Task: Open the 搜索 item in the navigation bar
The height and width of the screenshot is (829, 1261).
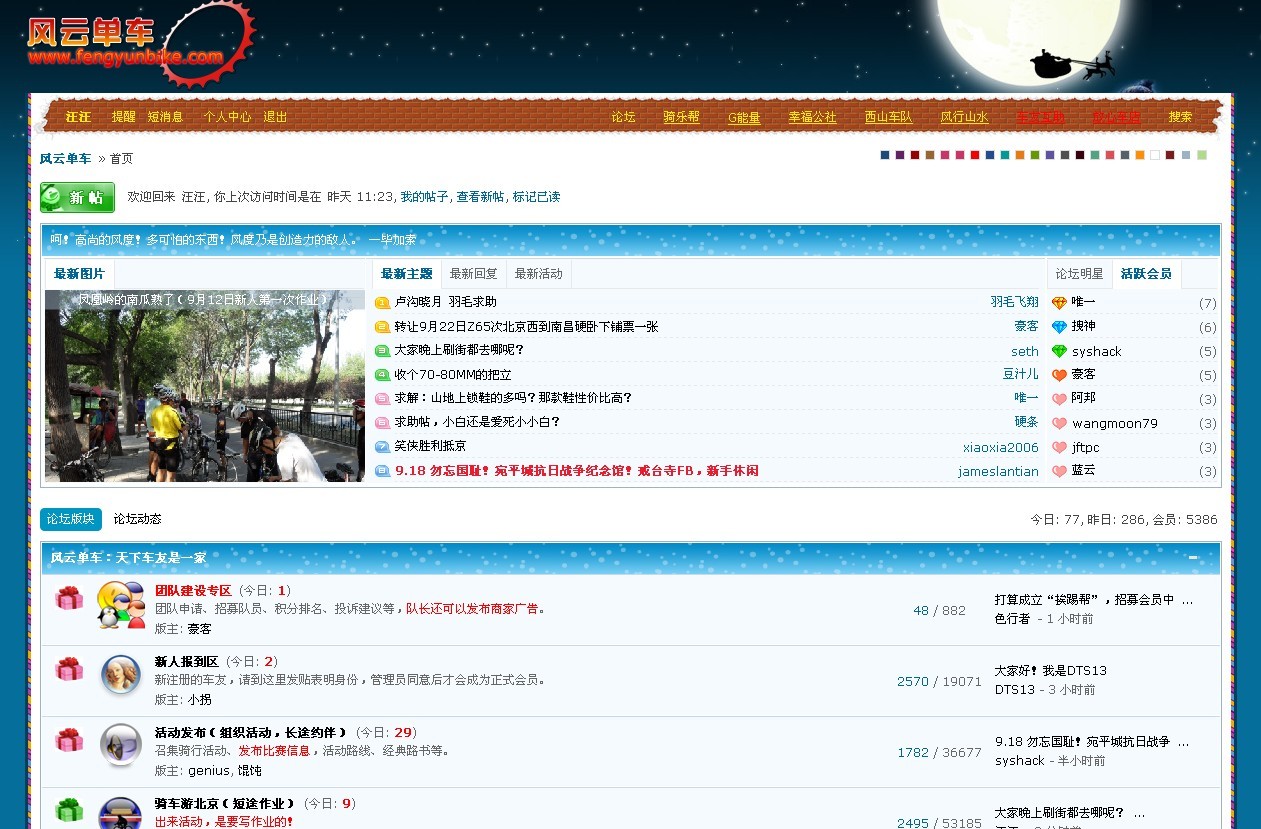Action: coord(1180,117)
